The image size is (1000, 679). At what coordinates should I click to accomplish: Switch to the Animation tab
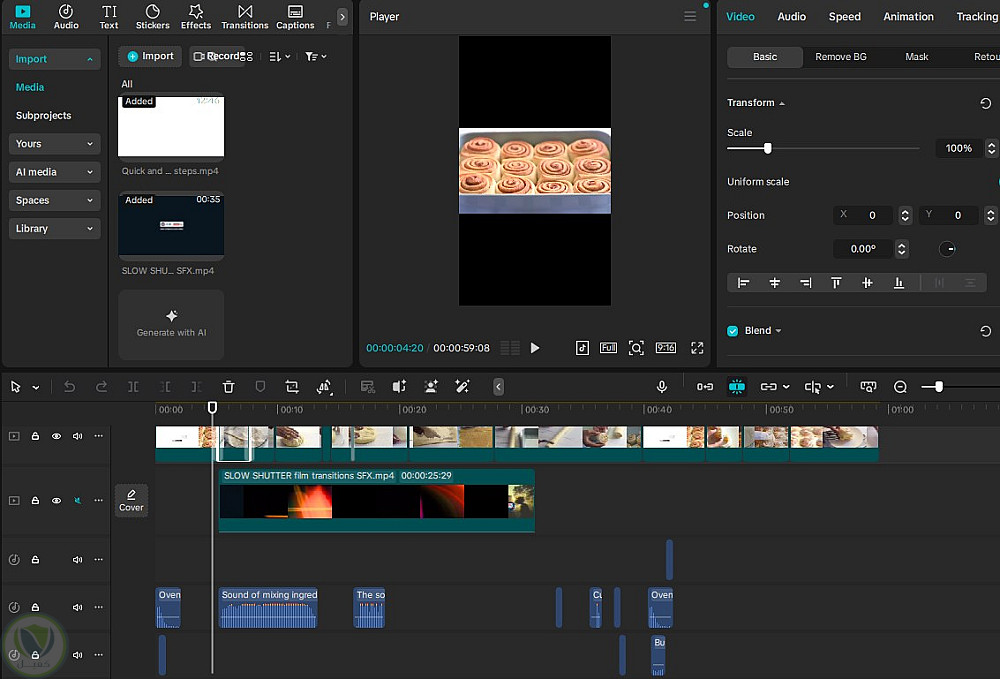[x=908, y=17]
